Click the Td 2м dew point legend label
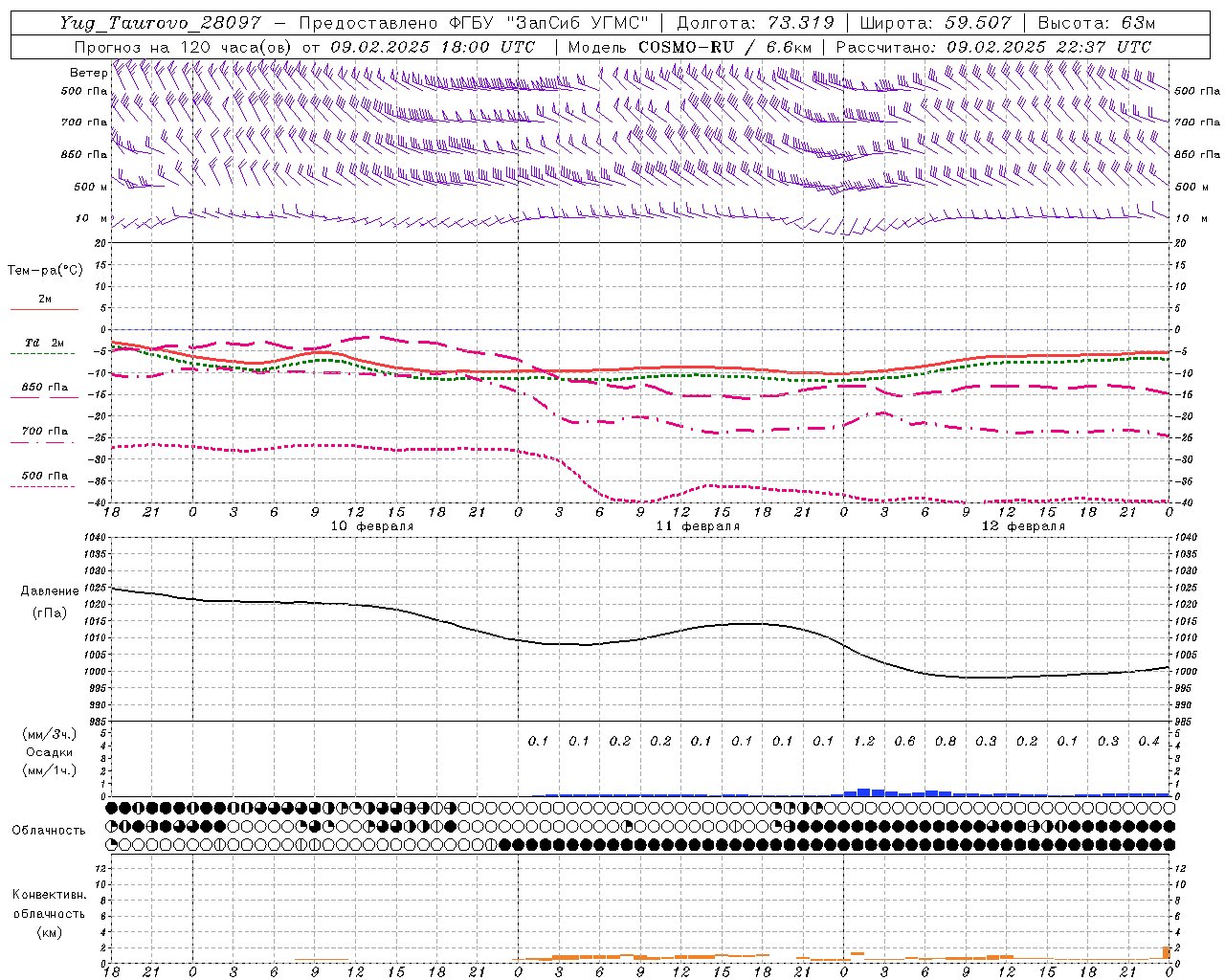The image size is (1225, 980). click(45, 343)
